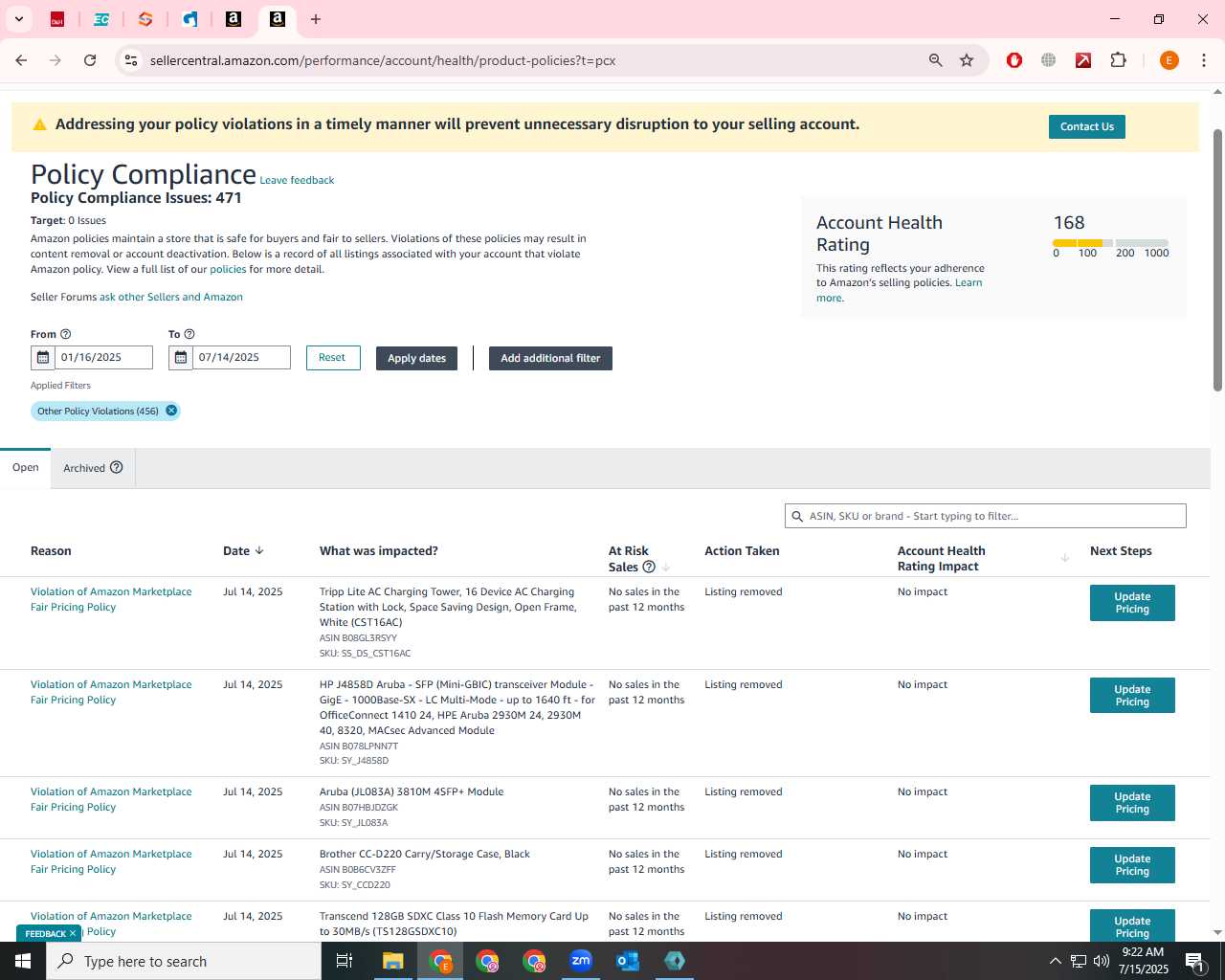Click the From date field 01/16/2025

(103, 358)
